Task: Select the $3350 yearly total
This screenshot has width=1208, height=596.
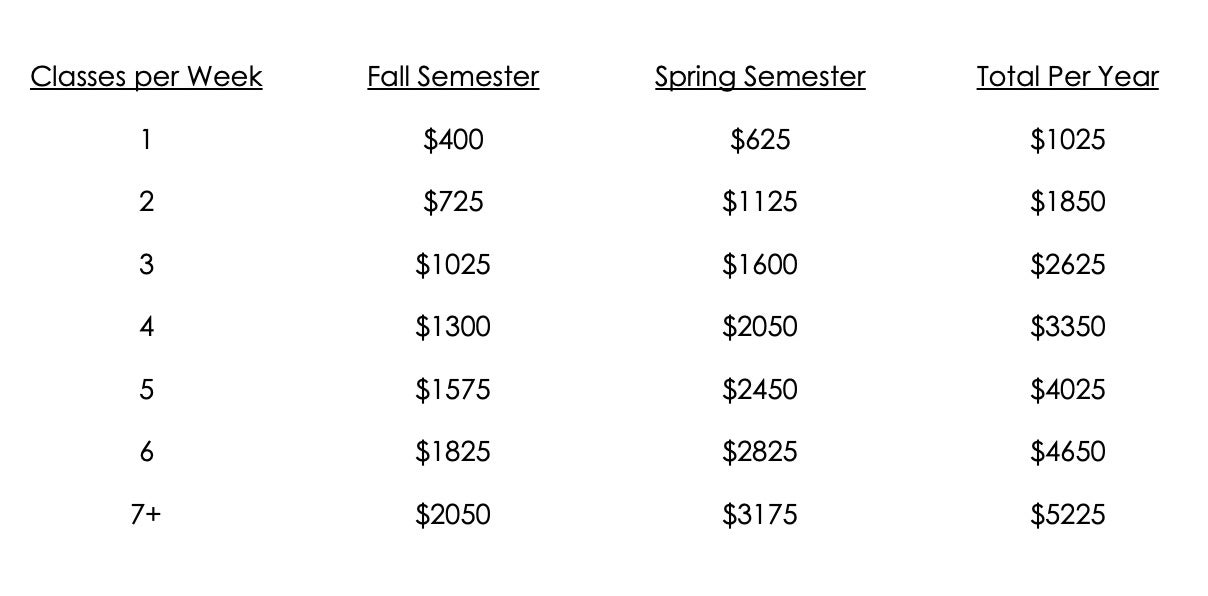Action: [x=1067, y=327]
